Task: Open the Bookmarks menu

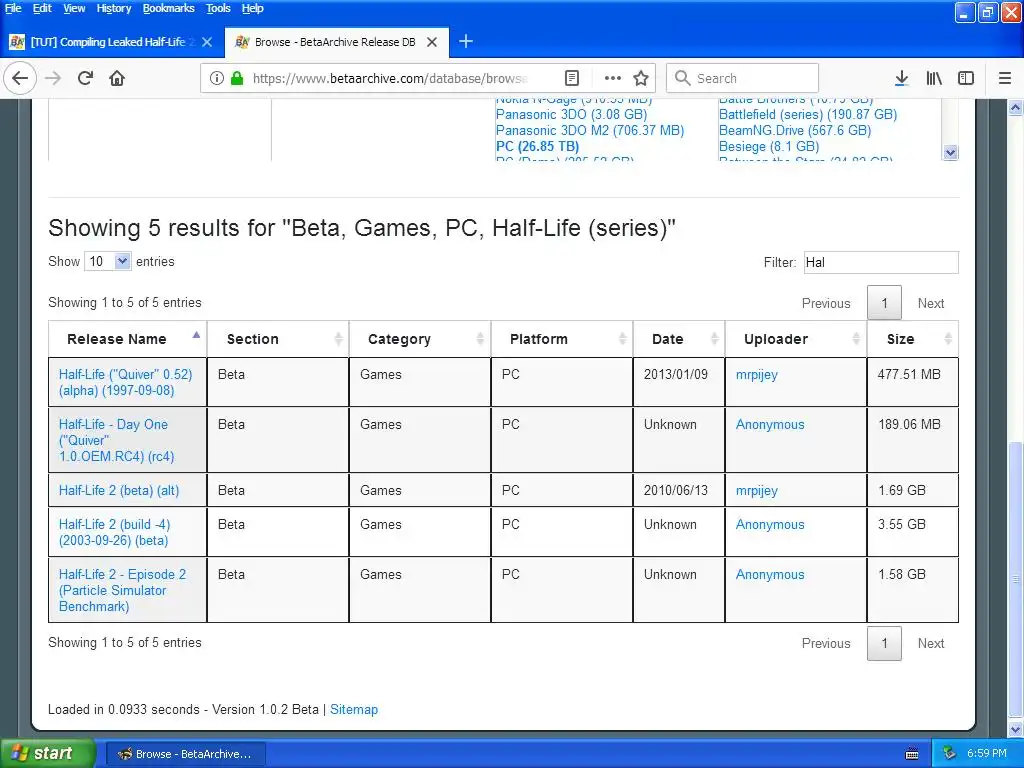Action: [x=168, y=8]
